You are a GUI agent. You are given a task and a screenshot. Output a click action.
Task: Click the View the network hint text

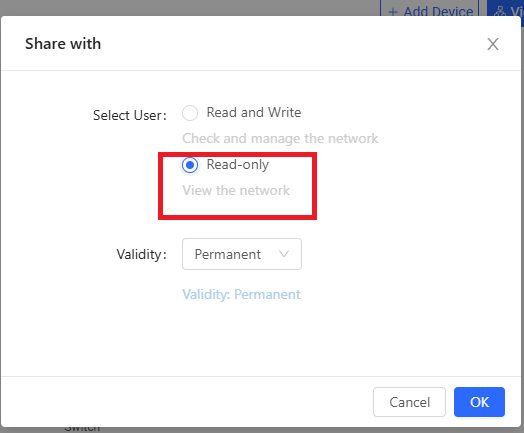coord(236,190)
